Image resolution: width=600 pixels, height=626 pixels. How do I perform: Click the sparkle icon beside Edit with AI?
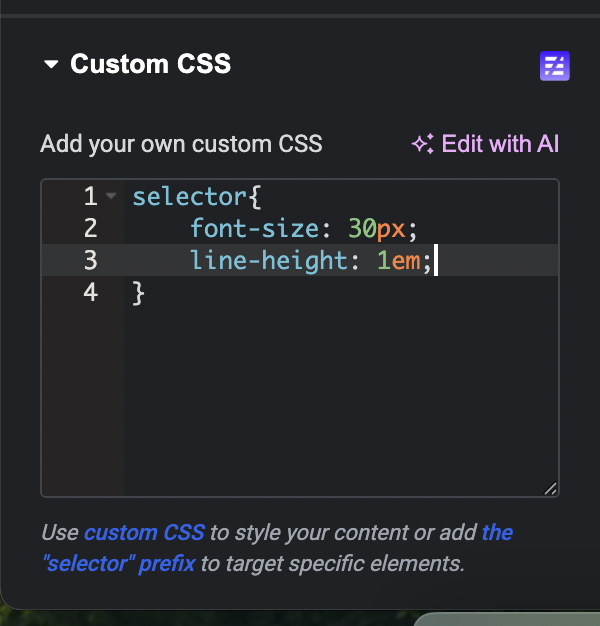coord(422,144)
